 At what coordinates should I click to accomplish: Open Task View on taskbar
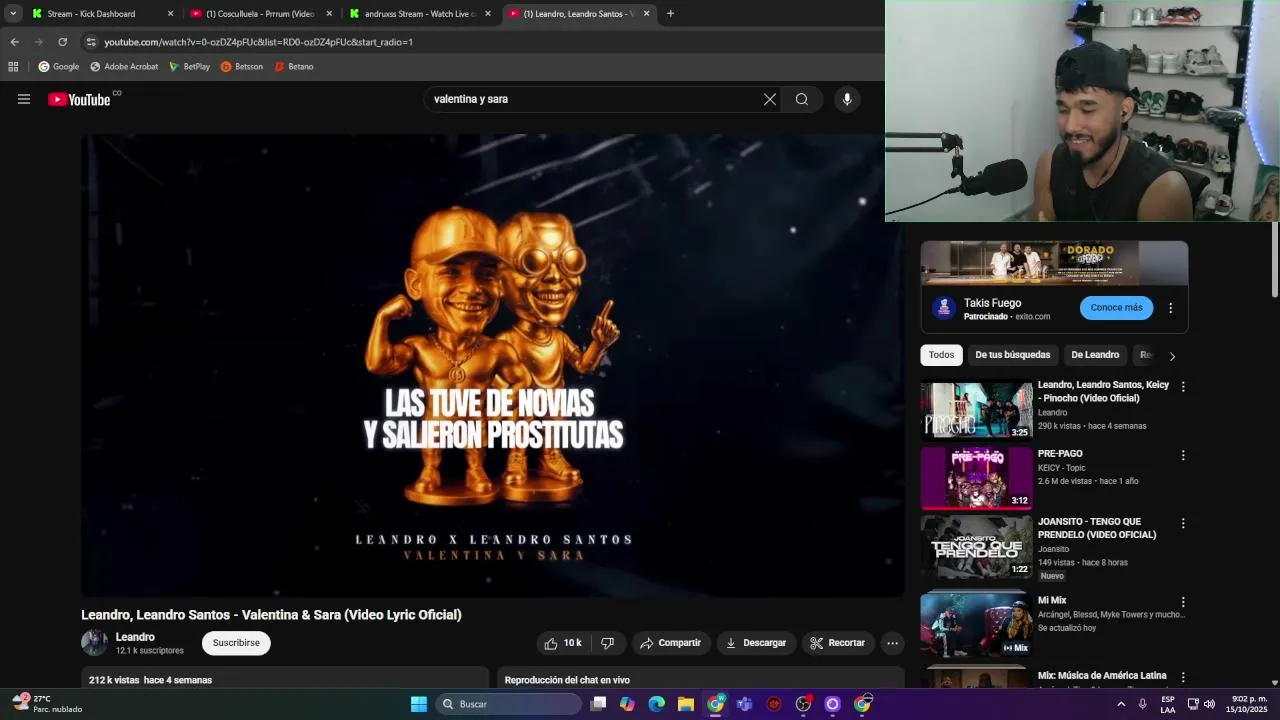[x=598, y=704]
